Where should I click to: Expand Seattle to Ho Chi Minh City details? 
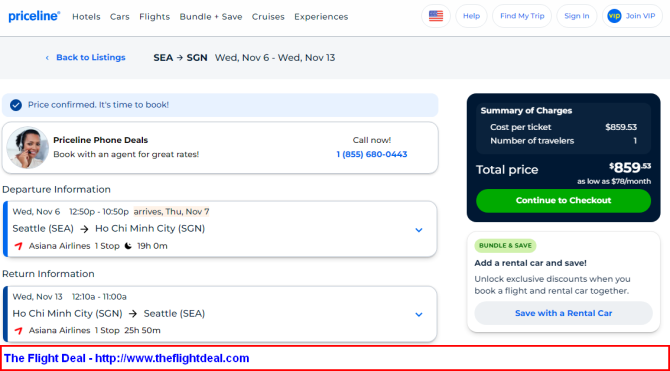pos(419,230)
